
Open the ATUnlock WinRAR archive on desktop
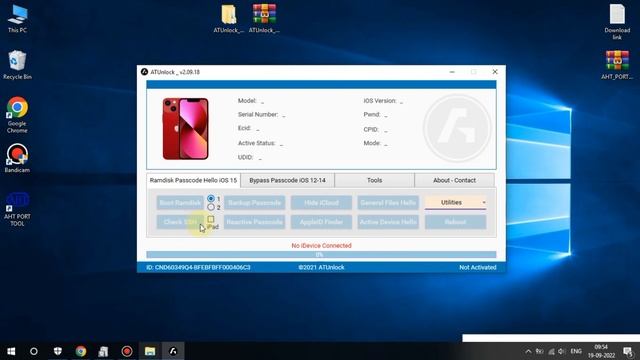[264, 18]
